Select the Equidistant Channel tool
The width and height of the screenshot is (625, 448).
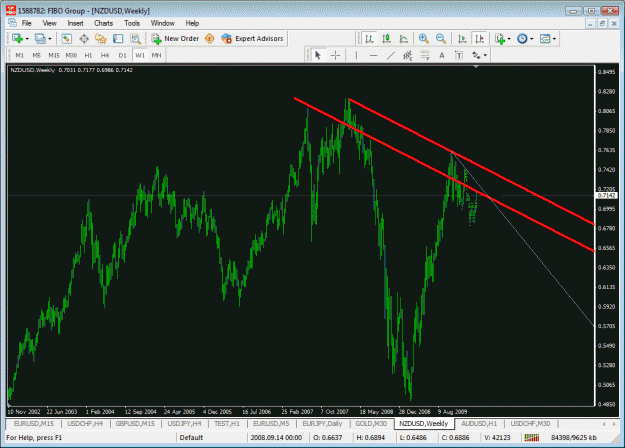click(x=407, y=55)
